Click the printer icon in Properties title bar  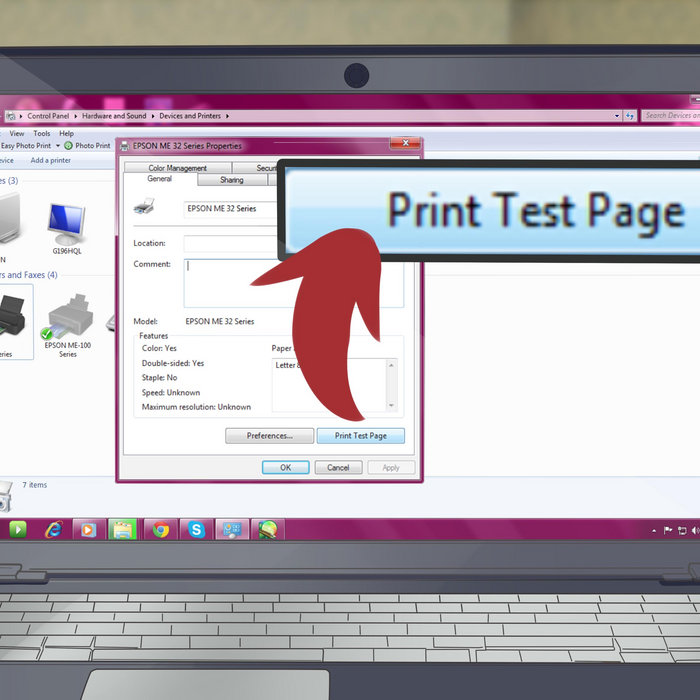pos(125,146)
